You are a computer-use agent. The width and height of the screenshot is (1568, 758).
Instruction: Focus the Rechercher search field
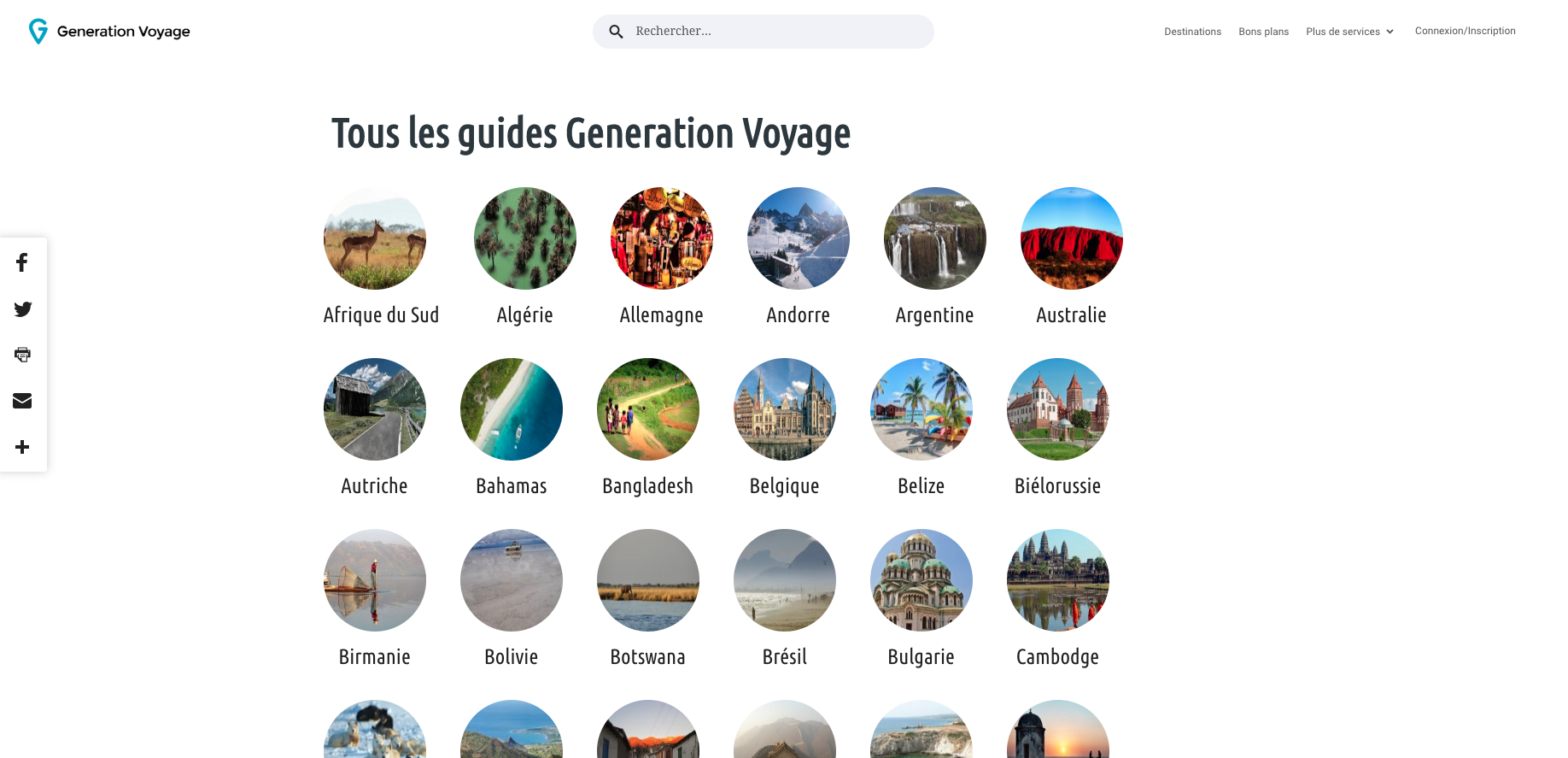coord(764,32)
